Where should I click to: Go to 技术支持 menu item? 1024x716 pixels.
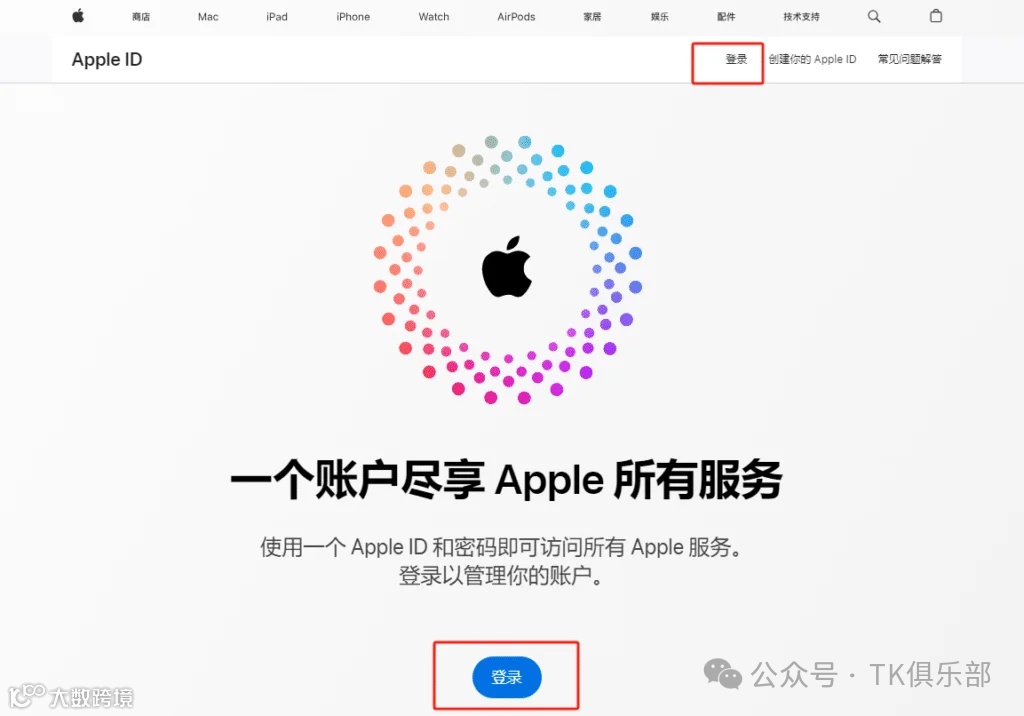point(801,17)
